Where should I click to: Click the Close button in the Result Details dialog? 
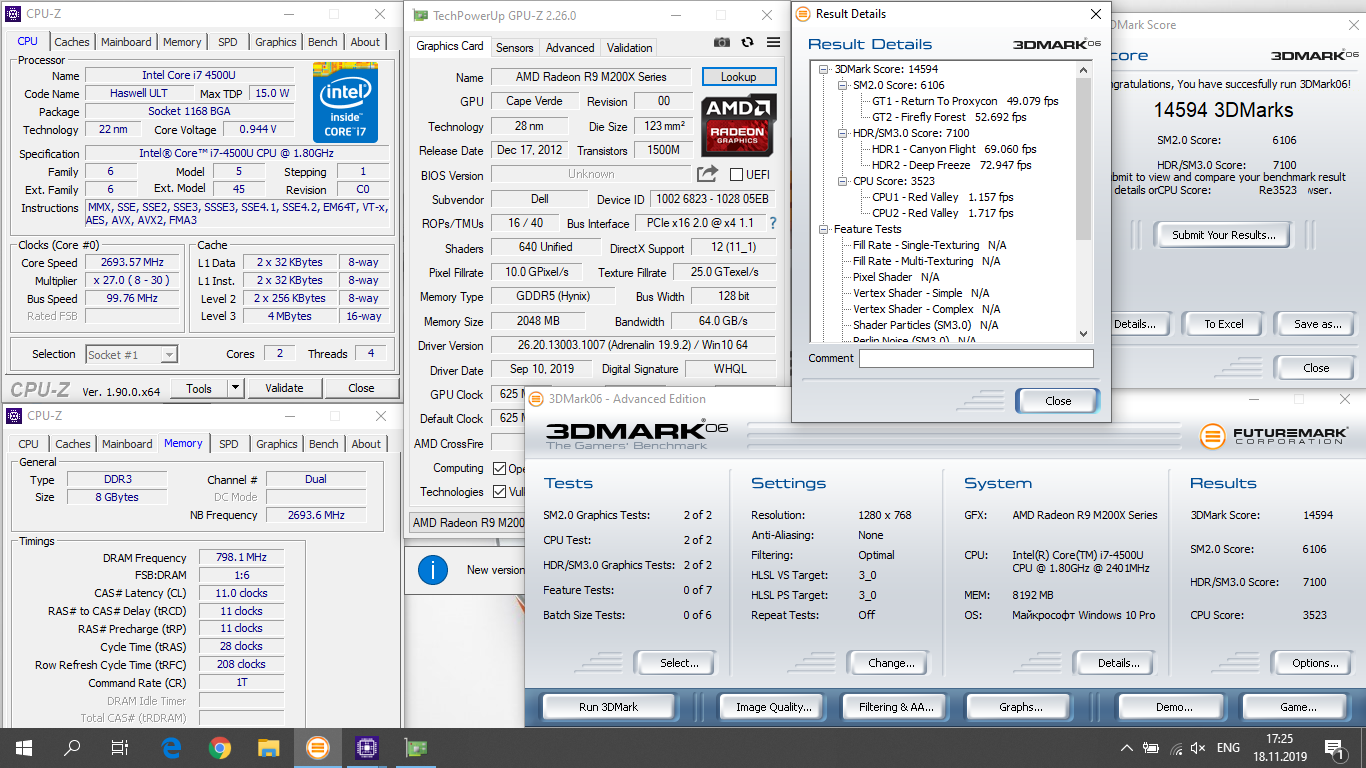1058,401
